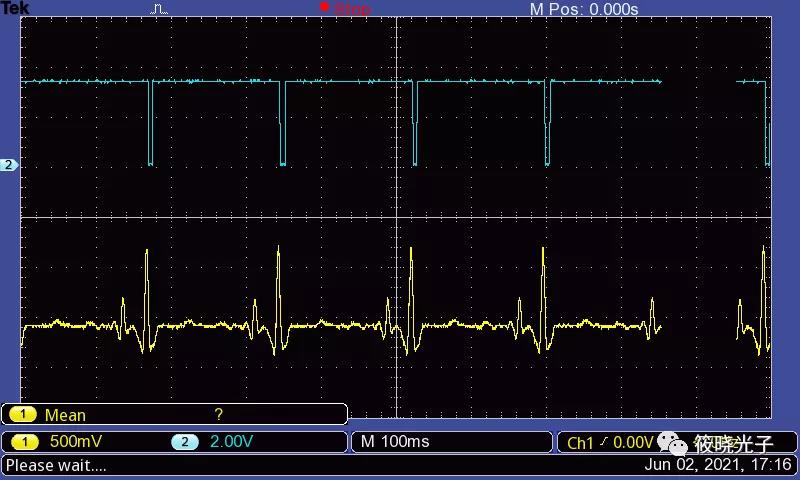Click the question mark measurement value
Screen dimensions: 800x480
[x=218, y=414]
